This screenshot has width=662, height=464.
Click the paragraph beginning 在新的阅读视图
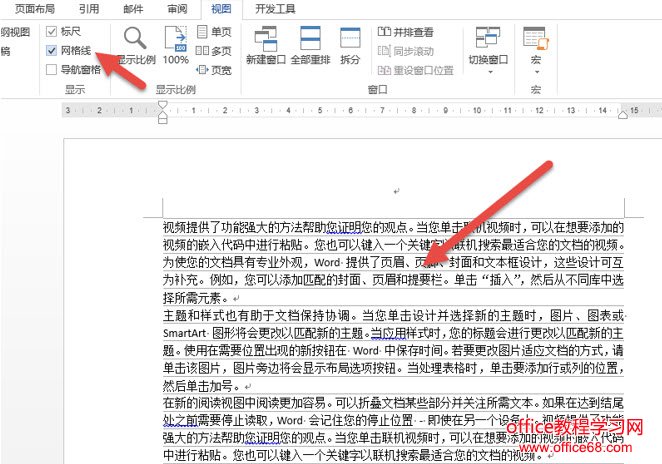click(393, 429)
